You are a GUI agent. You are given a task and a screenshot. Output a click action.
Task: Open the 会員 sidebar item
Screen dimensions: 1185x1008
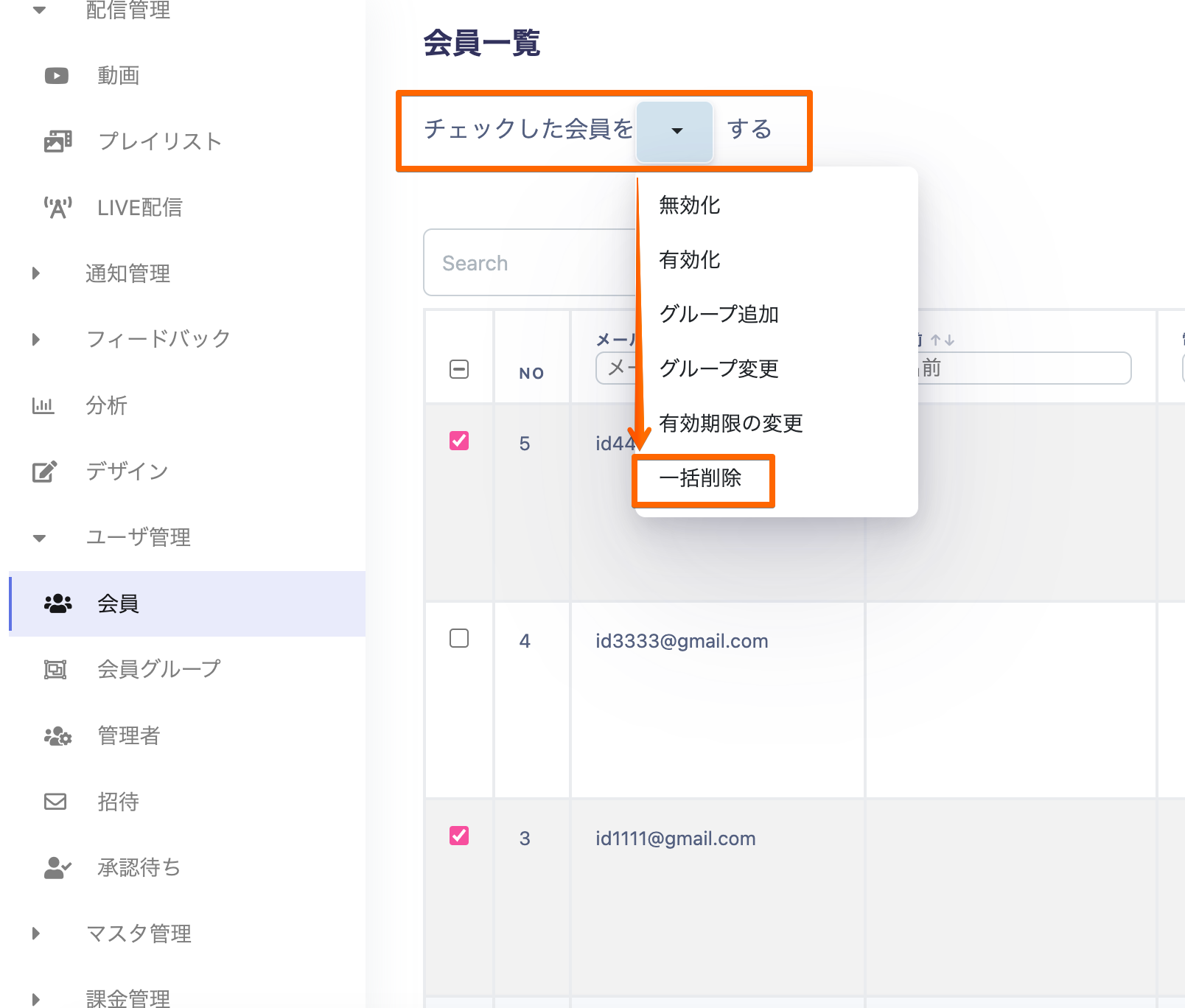(x=118, y=604)
